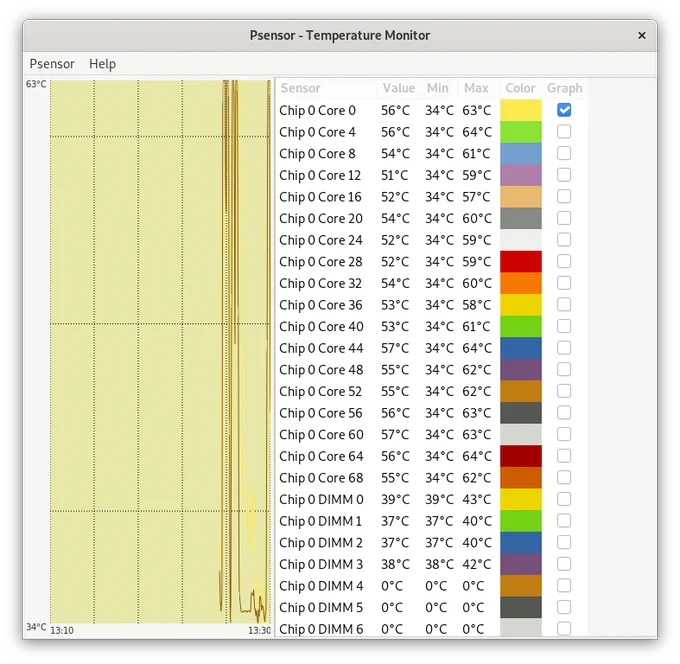Sort by the Value column header
The height and width of the screenshot is (664, 680).
tap(399, 88)
